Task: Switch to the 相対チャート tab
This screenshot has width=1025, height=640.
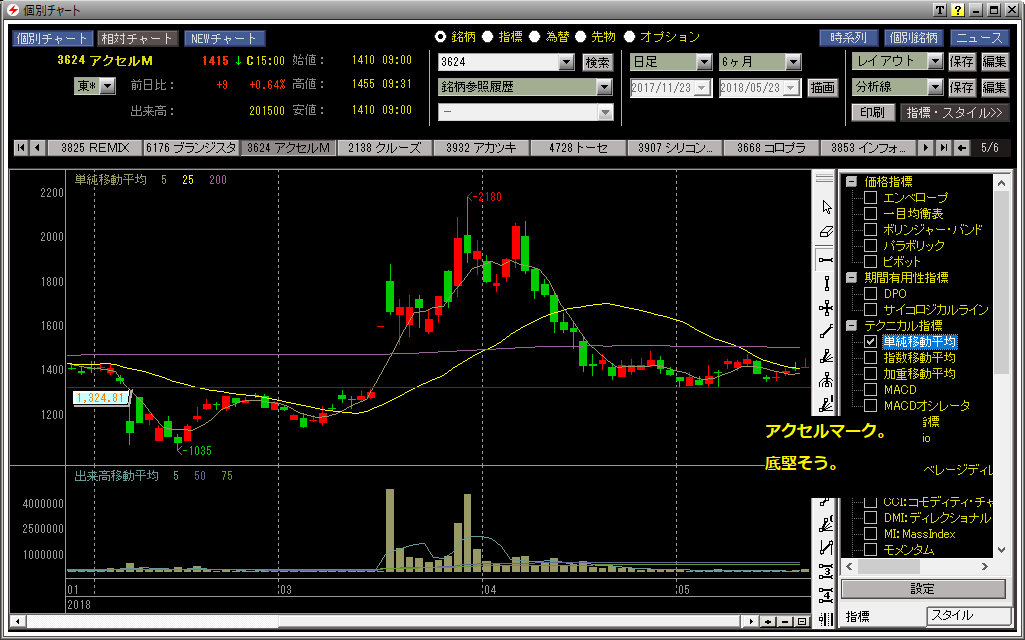Action: (x=136, y=39)
